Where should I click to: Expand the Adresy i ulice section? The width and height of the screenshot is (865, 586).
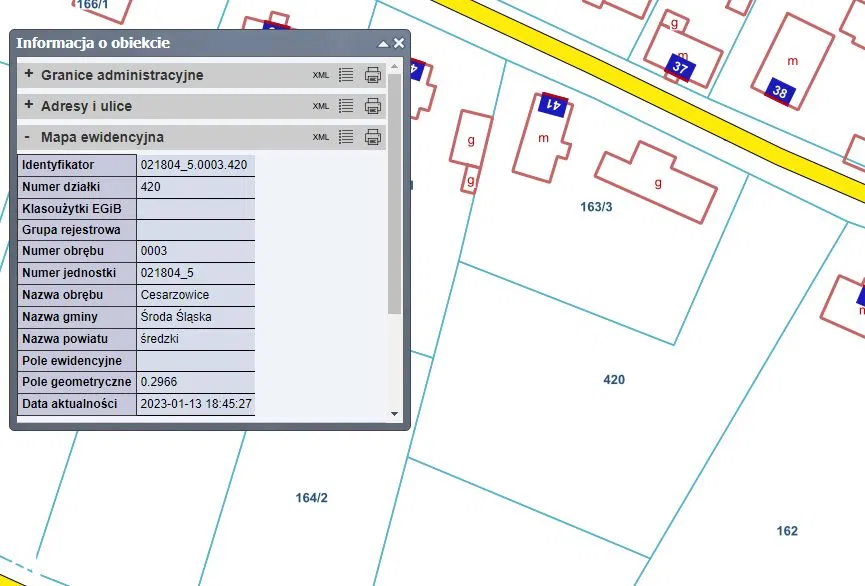[x=29, y=106]
